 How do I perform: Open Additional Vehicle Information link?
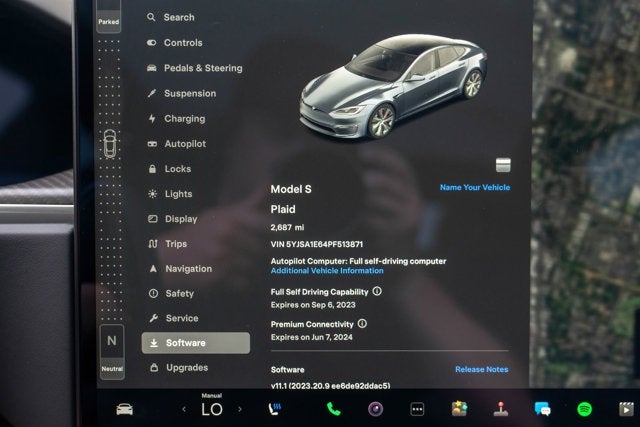pos(327,271)
